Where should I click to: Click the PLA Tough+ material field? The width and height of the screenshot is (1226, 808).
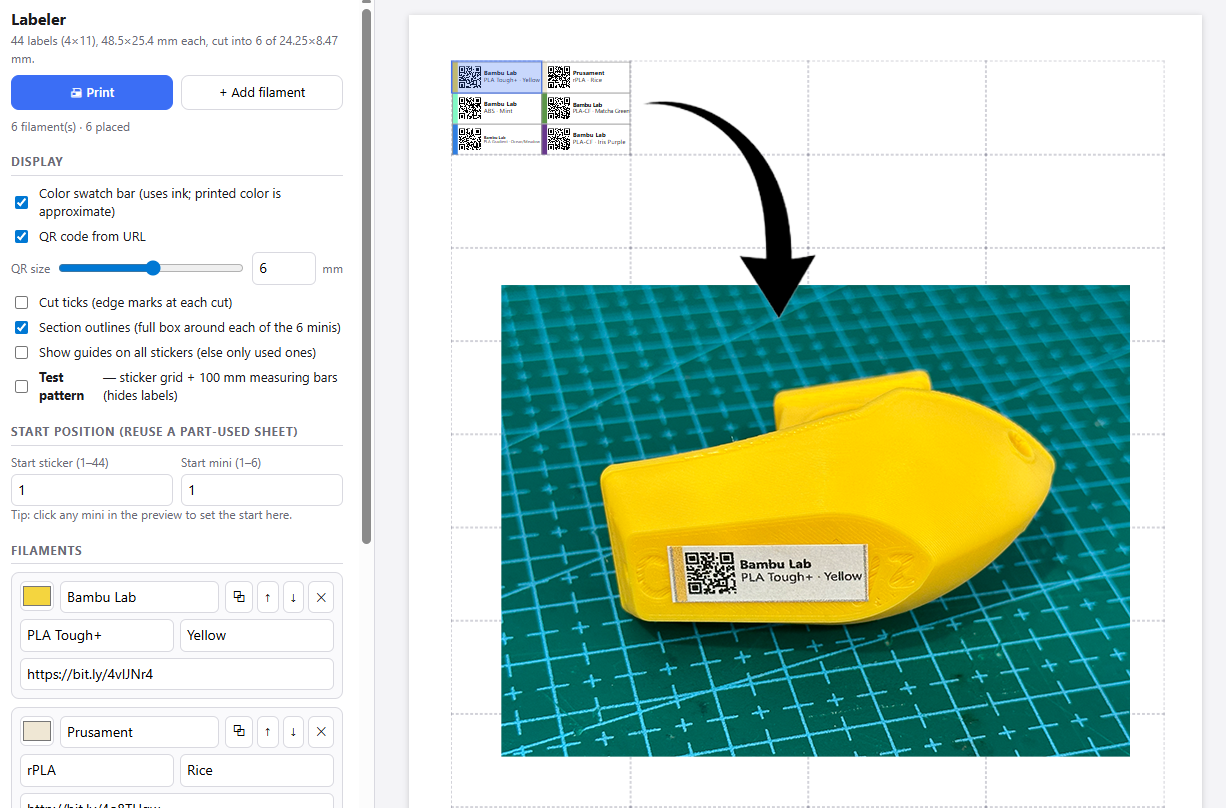click(x=97, y=635)
